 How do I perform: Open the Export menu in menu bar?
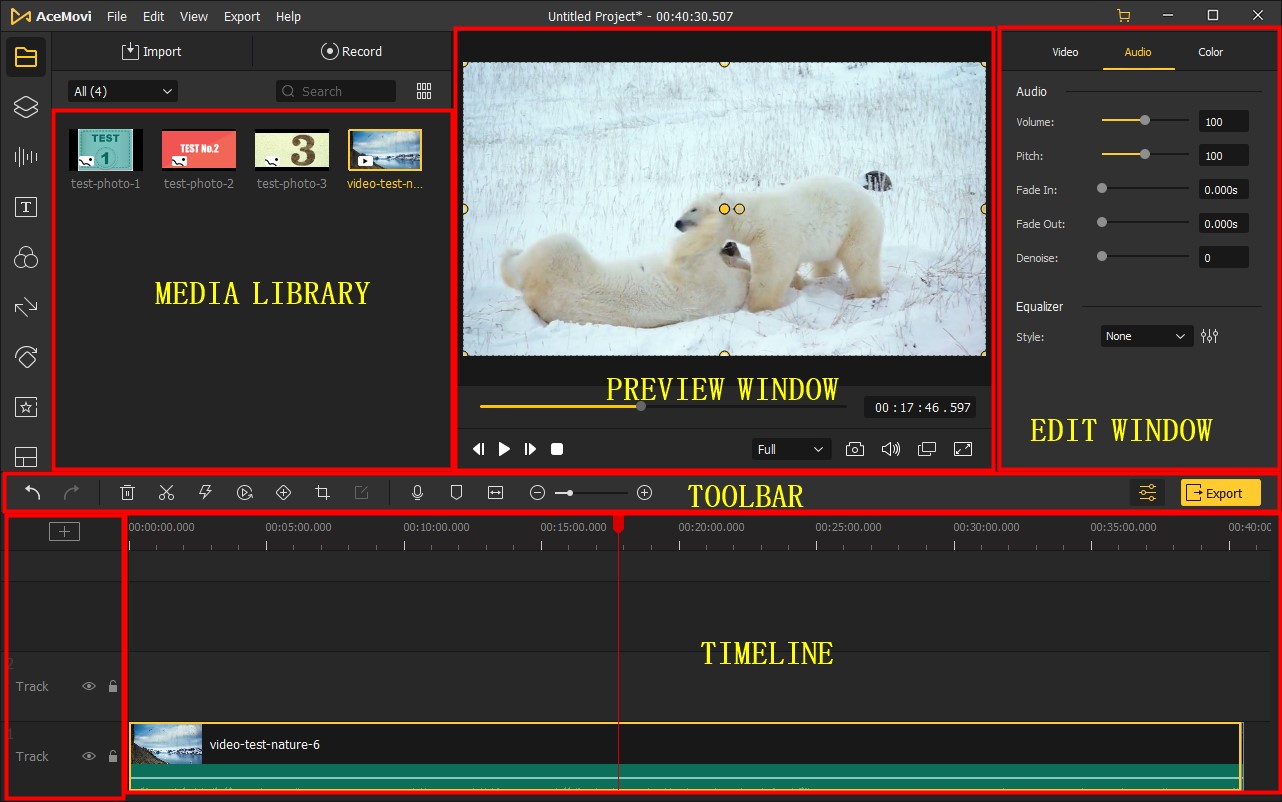click(x=242, y=17)
